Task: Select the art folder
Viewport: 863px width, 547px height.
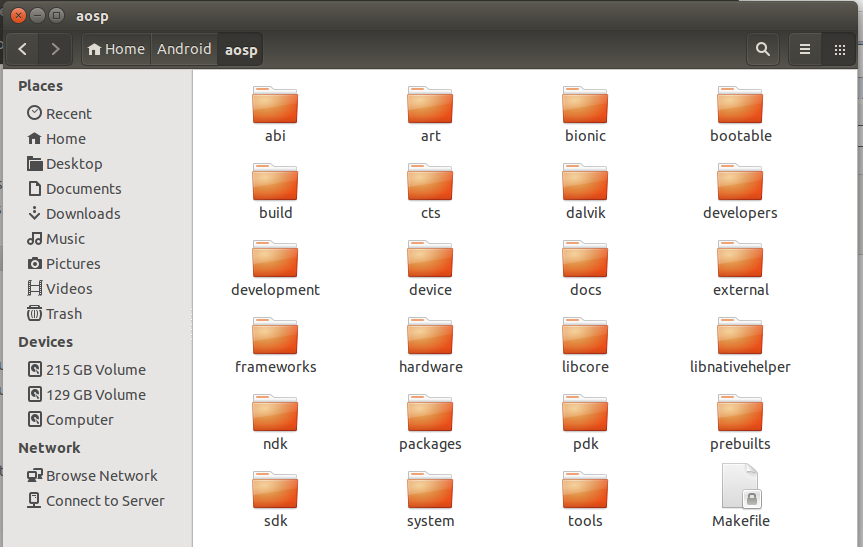Action: point(430,114)
